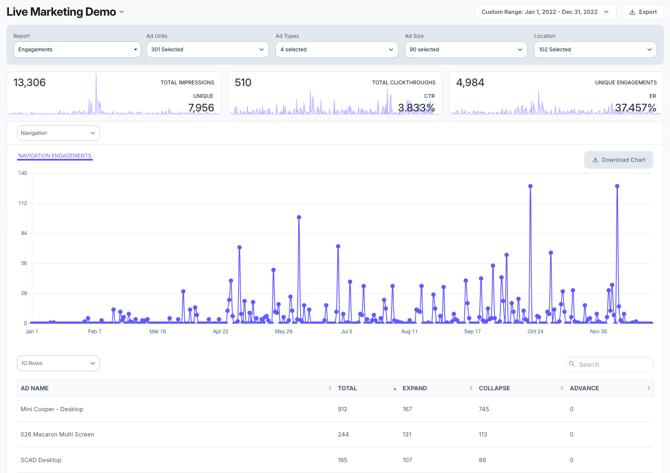Click the 026 Macaron Multi Screen row name
Viewport: 670px width, 473px height.
tap(57, 434)
